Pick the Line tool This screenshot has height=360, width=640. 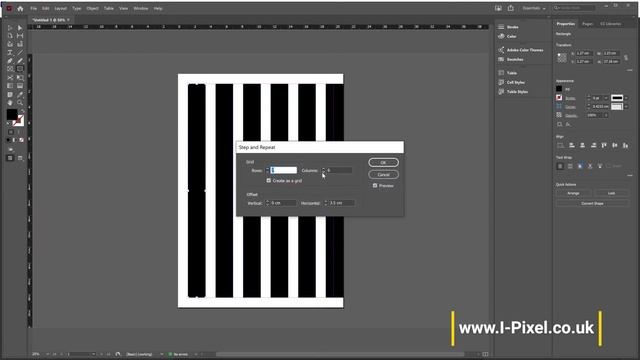[x=20, y=53]
